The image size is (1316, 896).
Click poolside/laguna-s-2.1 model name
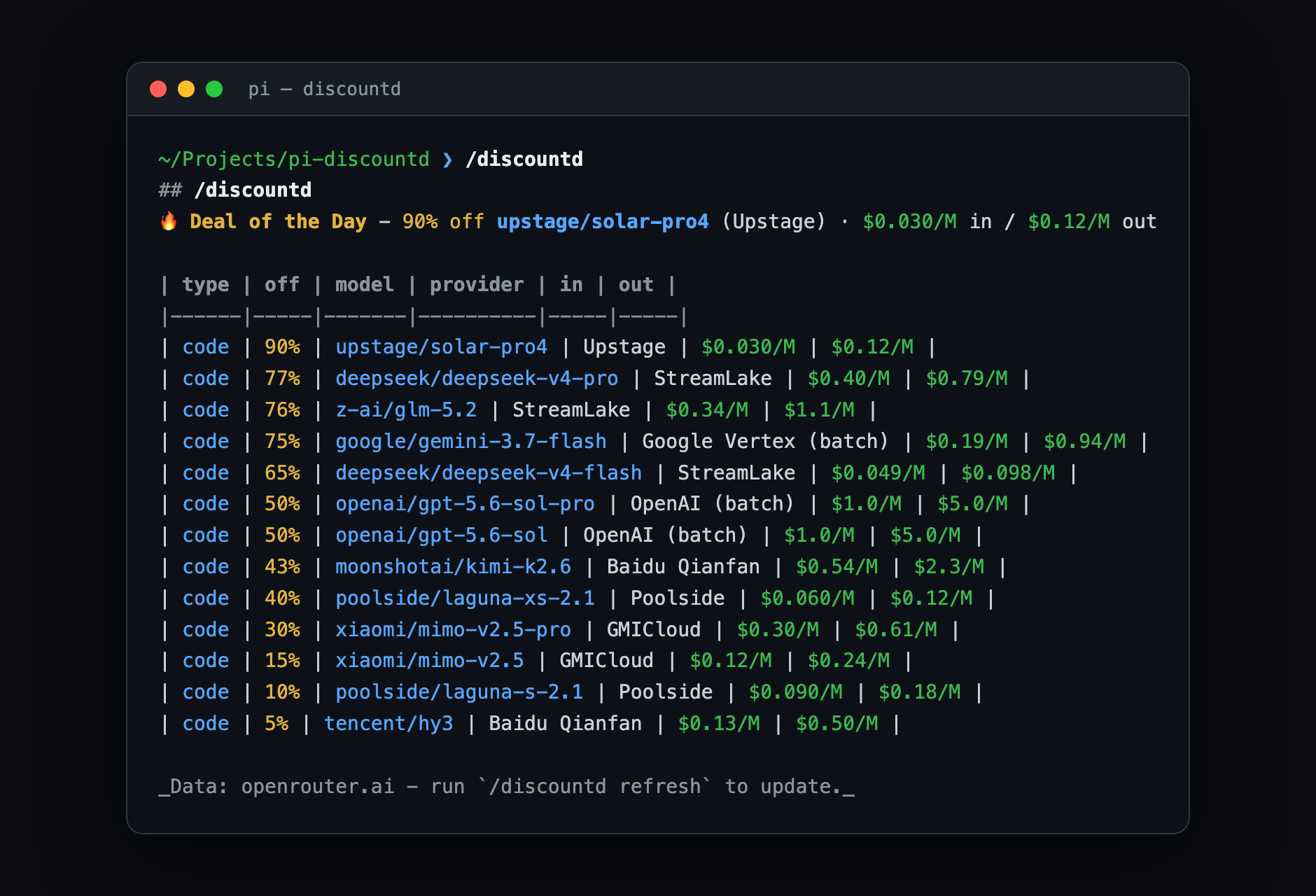point(459,692)
